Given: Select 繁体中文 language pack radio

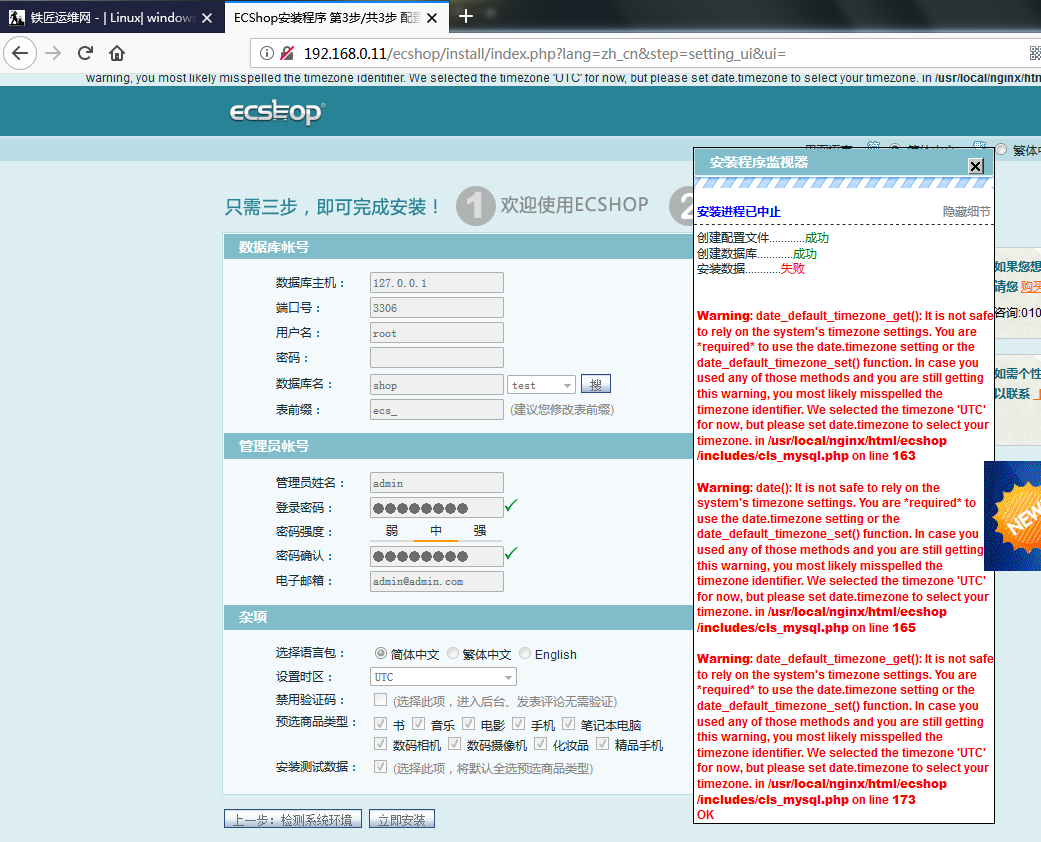Looking at the screenshot, I should 453,653.
